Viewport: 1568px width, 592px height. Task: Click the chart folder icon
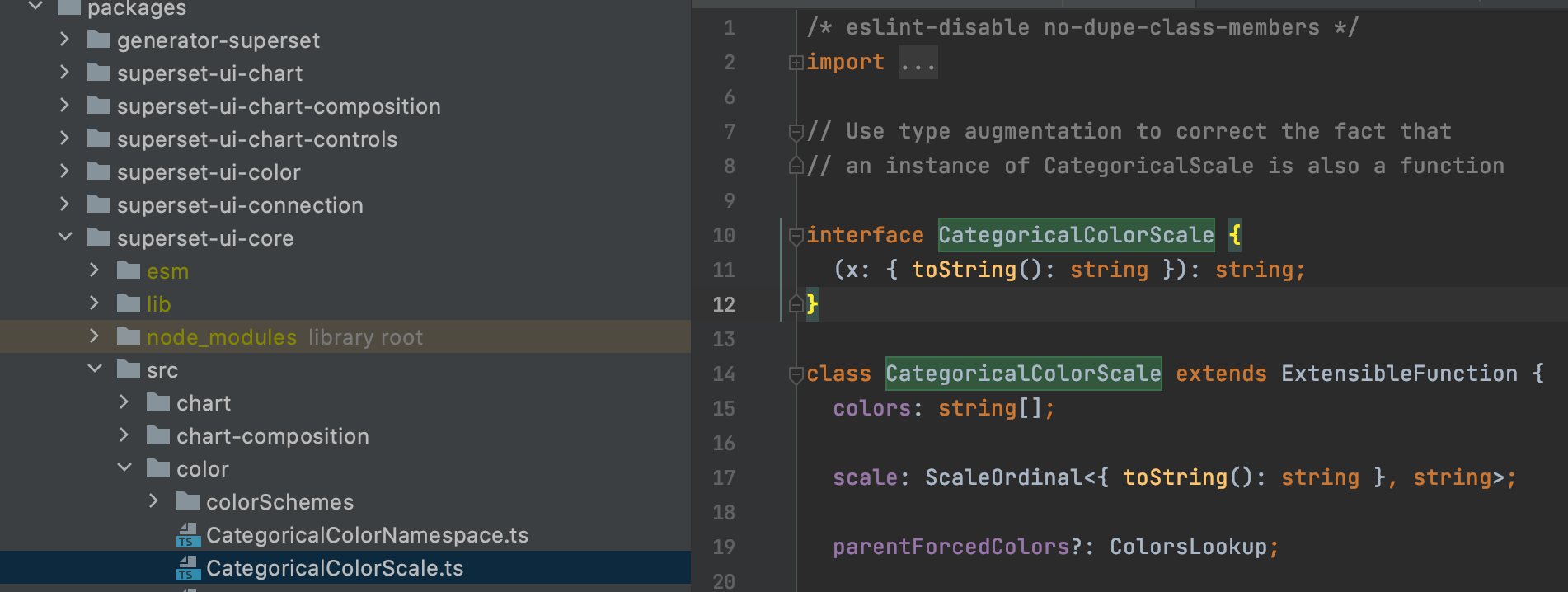click(158, 402)
